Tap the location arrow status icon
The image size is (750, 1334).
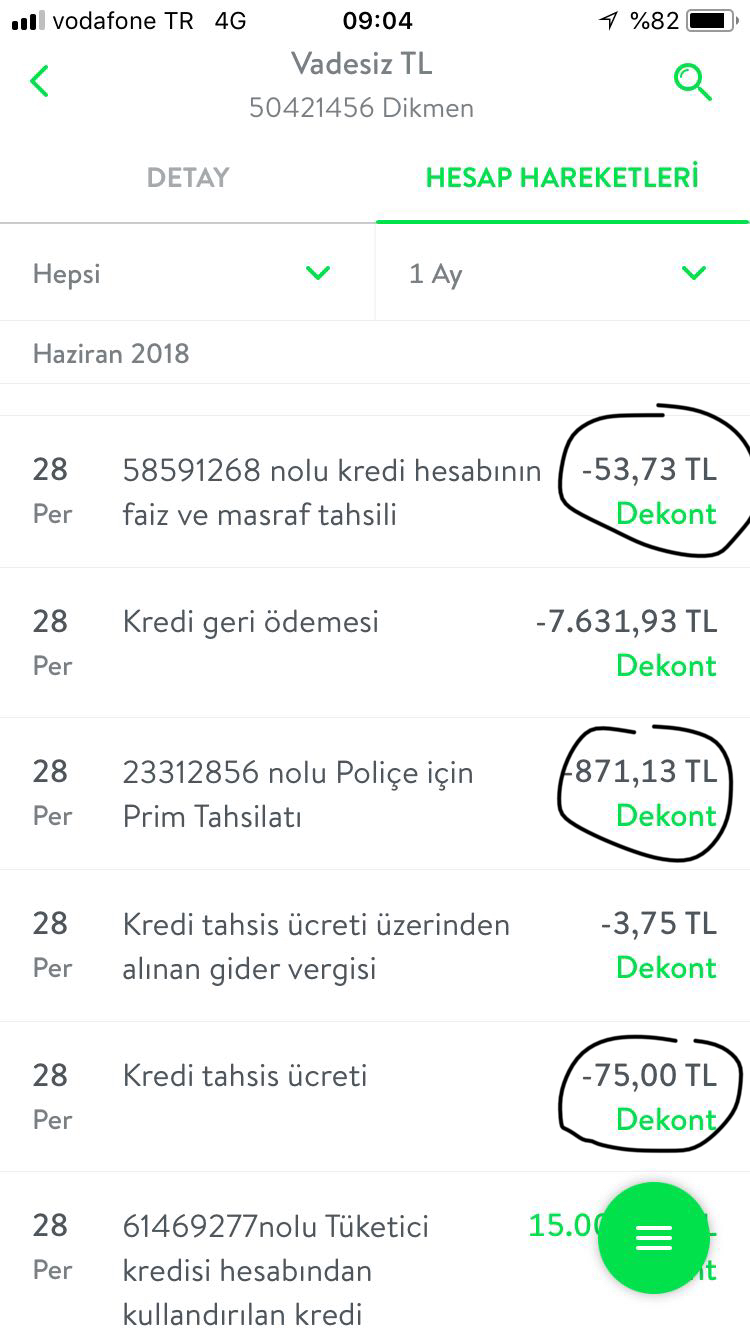click(608, 21)
